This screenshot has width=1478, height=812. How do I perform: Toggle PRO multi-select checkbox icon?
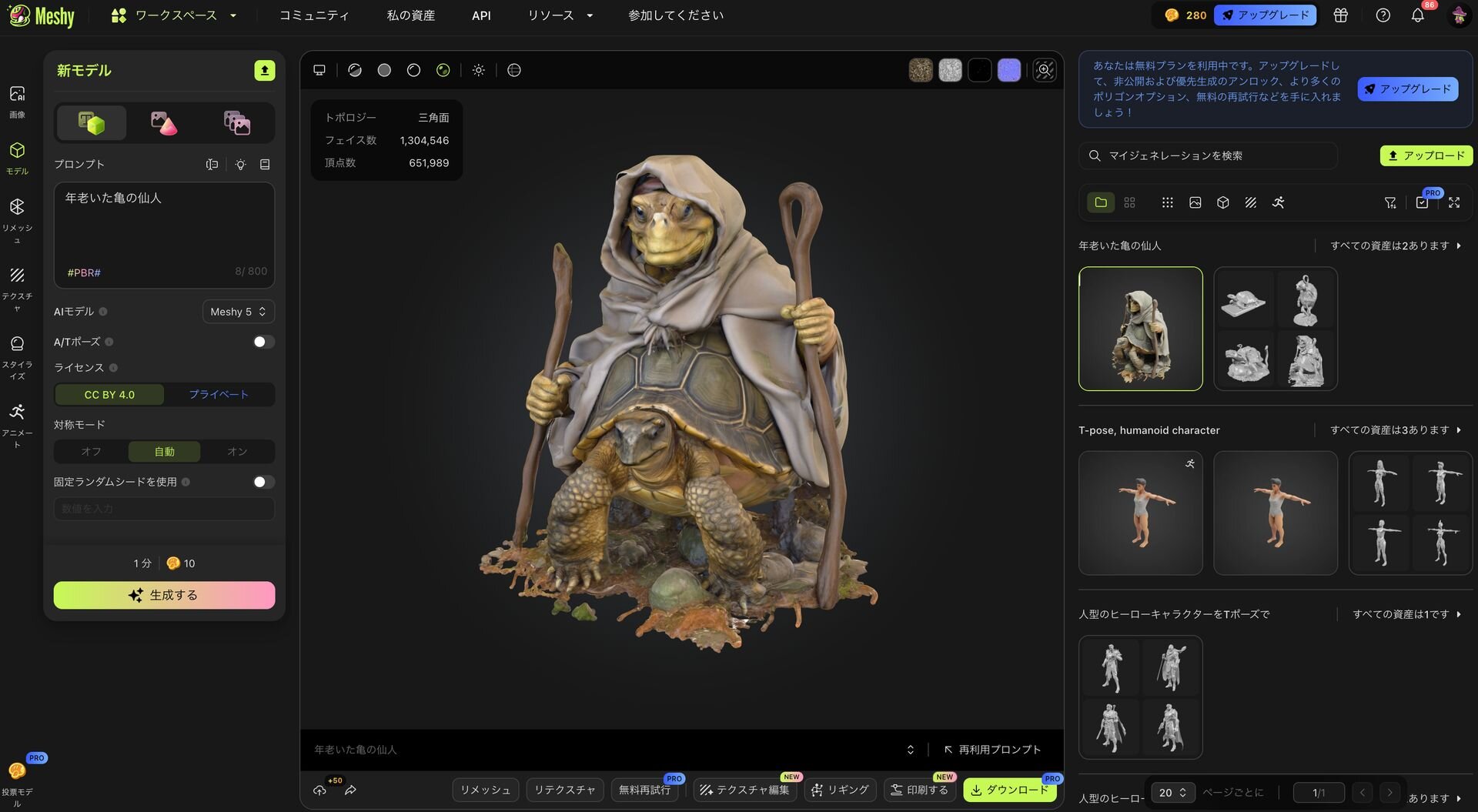[1422, 202]
